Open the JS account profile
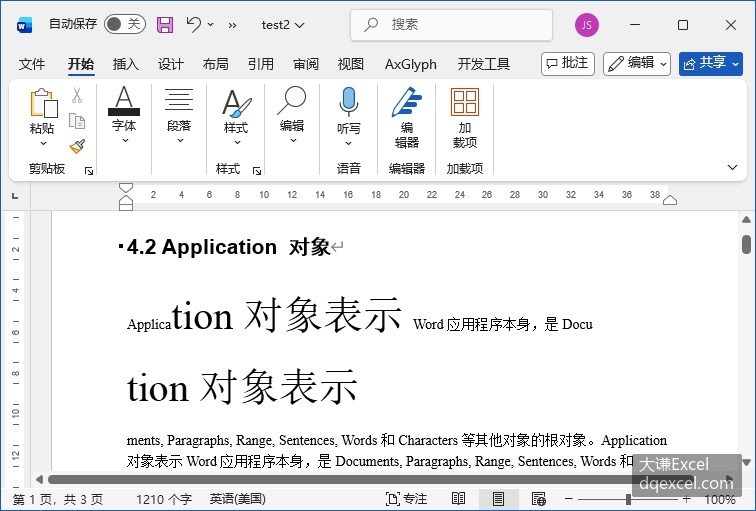The image size is (756, 511). point(587,25)
